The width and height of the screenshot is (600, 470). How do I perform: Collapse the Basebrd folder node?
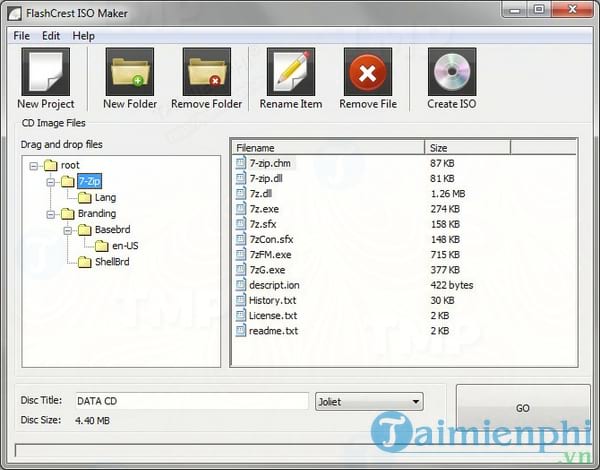tap(68, 230)
